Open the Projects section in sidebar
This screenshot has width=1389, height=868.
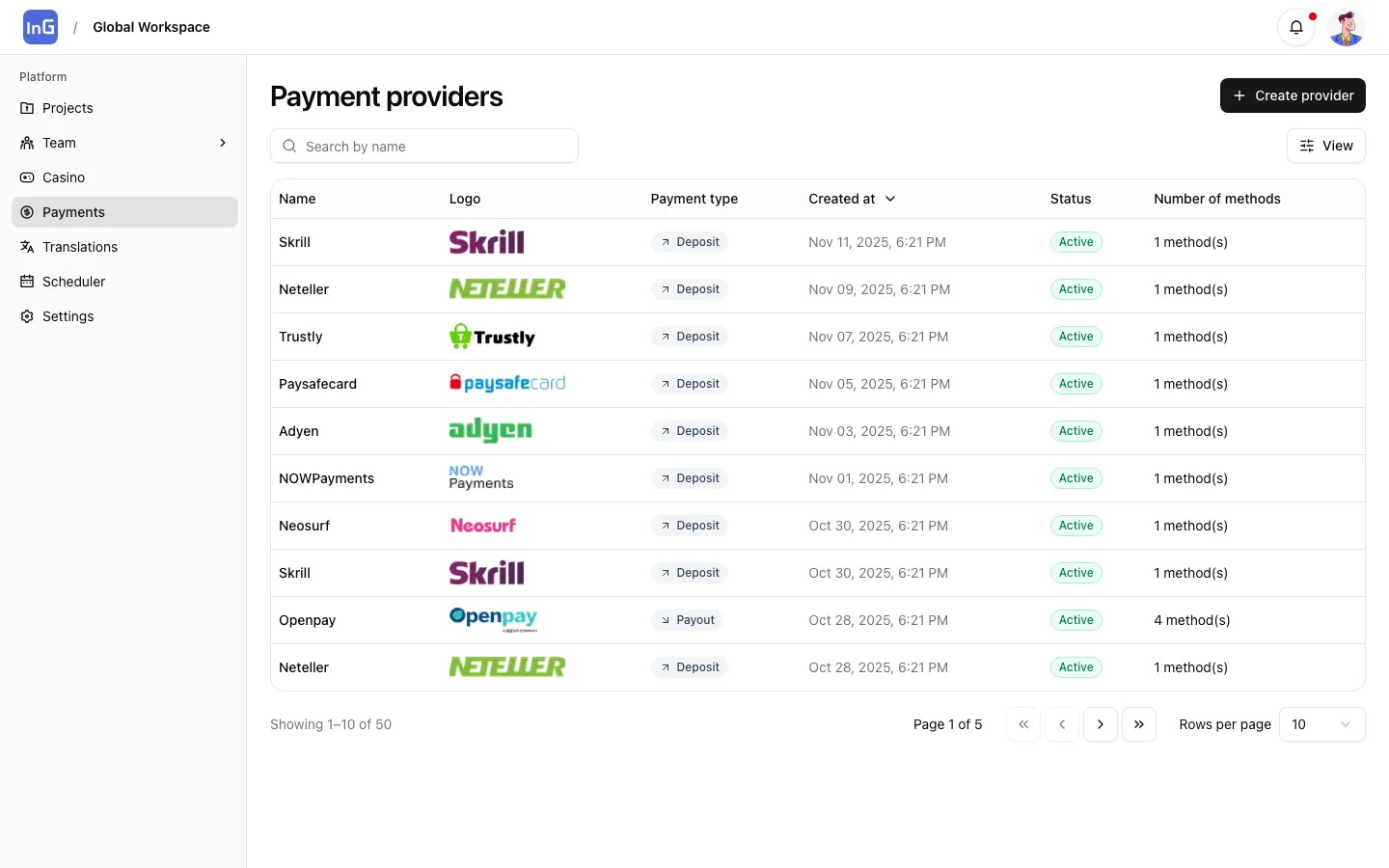68,108
